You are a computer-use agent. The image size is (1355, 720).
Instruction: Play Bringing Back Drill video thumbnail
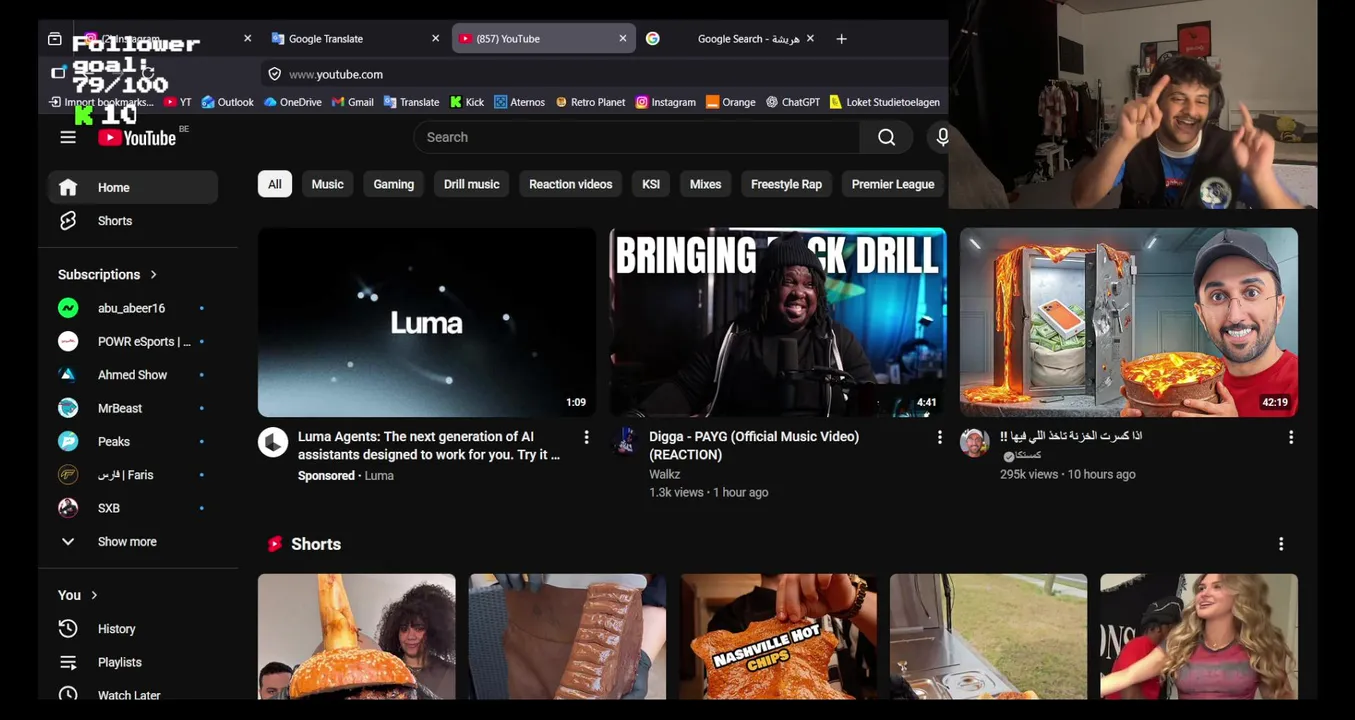(778, 322)
